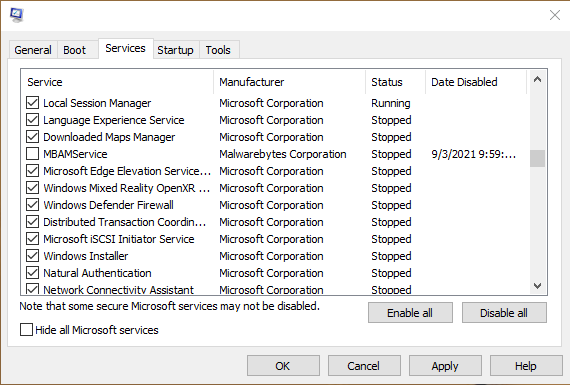This screenshot has width=570, height=385.
Task: Toggle Language Experience Service checkbox
Action: tap(32, 120)
